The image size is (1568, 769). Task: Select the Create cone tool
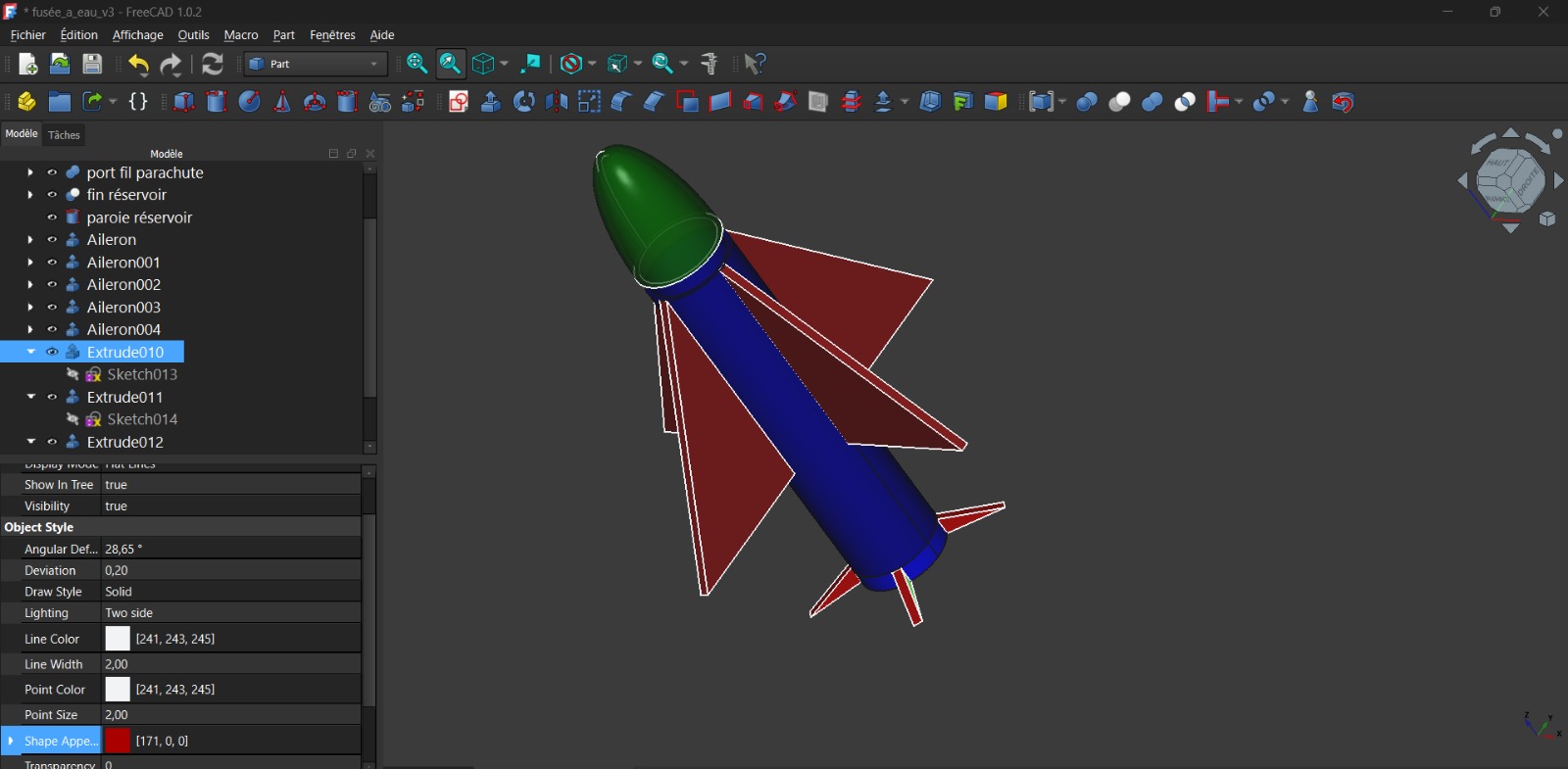point(282,102)
